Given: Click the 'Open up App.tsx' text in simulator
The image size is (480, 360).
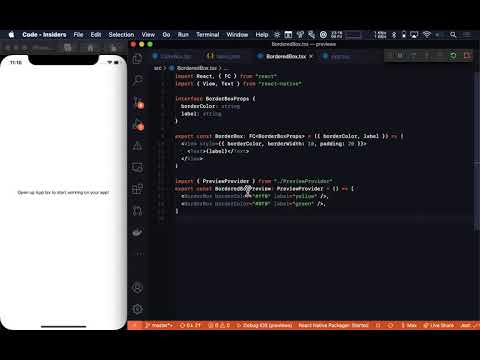Looking at the screenshot, I should (63, 193).
